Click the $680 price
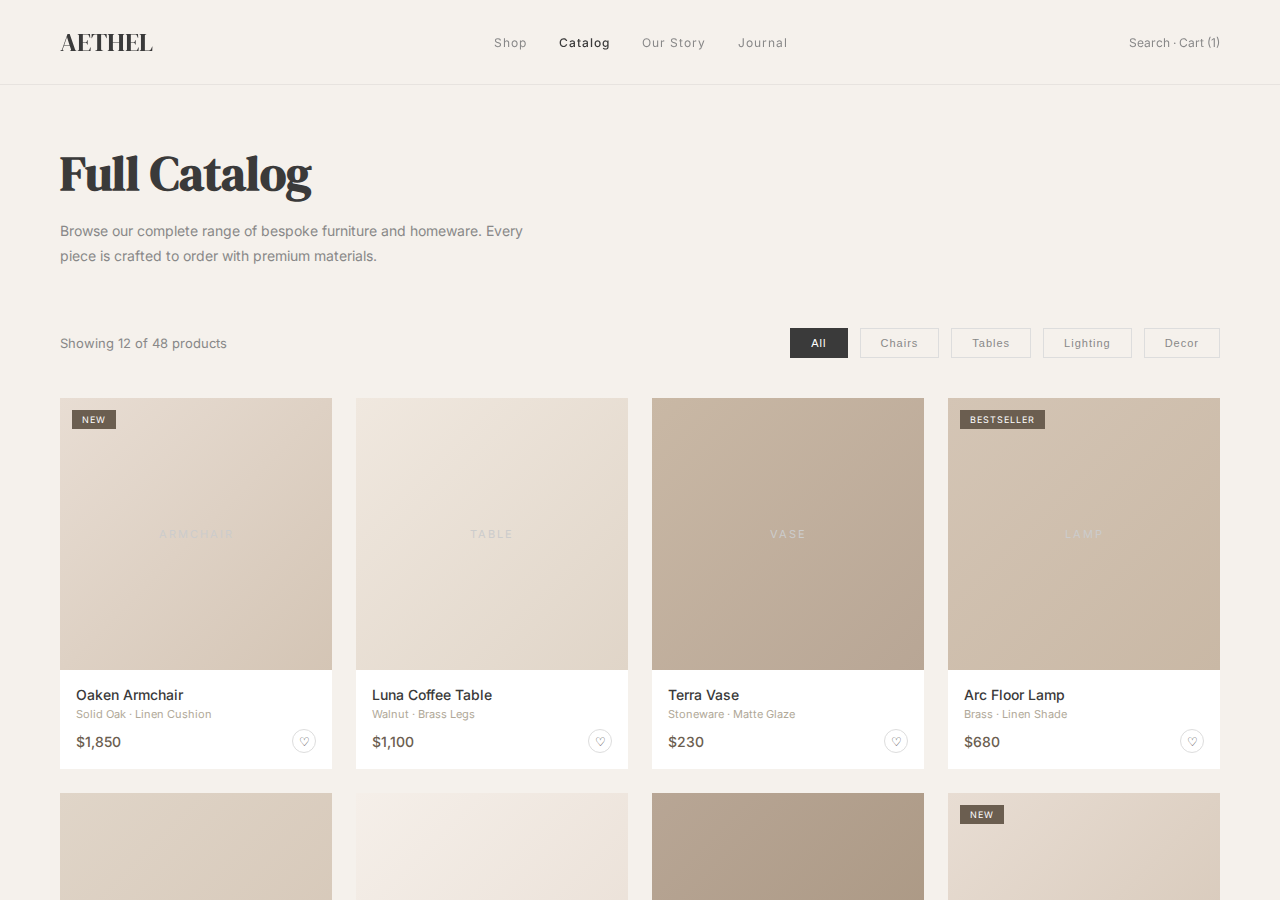The width and height of the screenshot is (1280, 900). click(982, 742)
